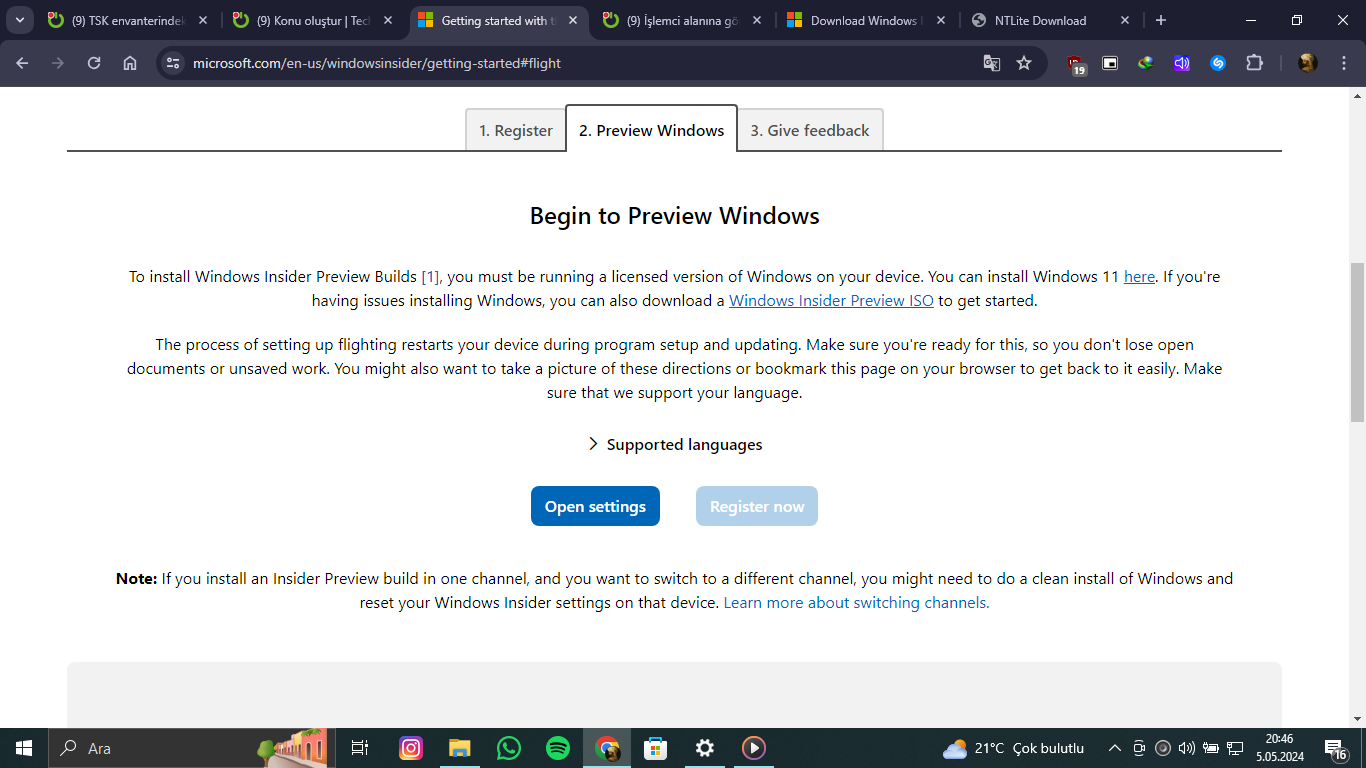Open Microsoft Store from the taskbar
This screenshot has width=1366, height=768.
coord(656,748)
